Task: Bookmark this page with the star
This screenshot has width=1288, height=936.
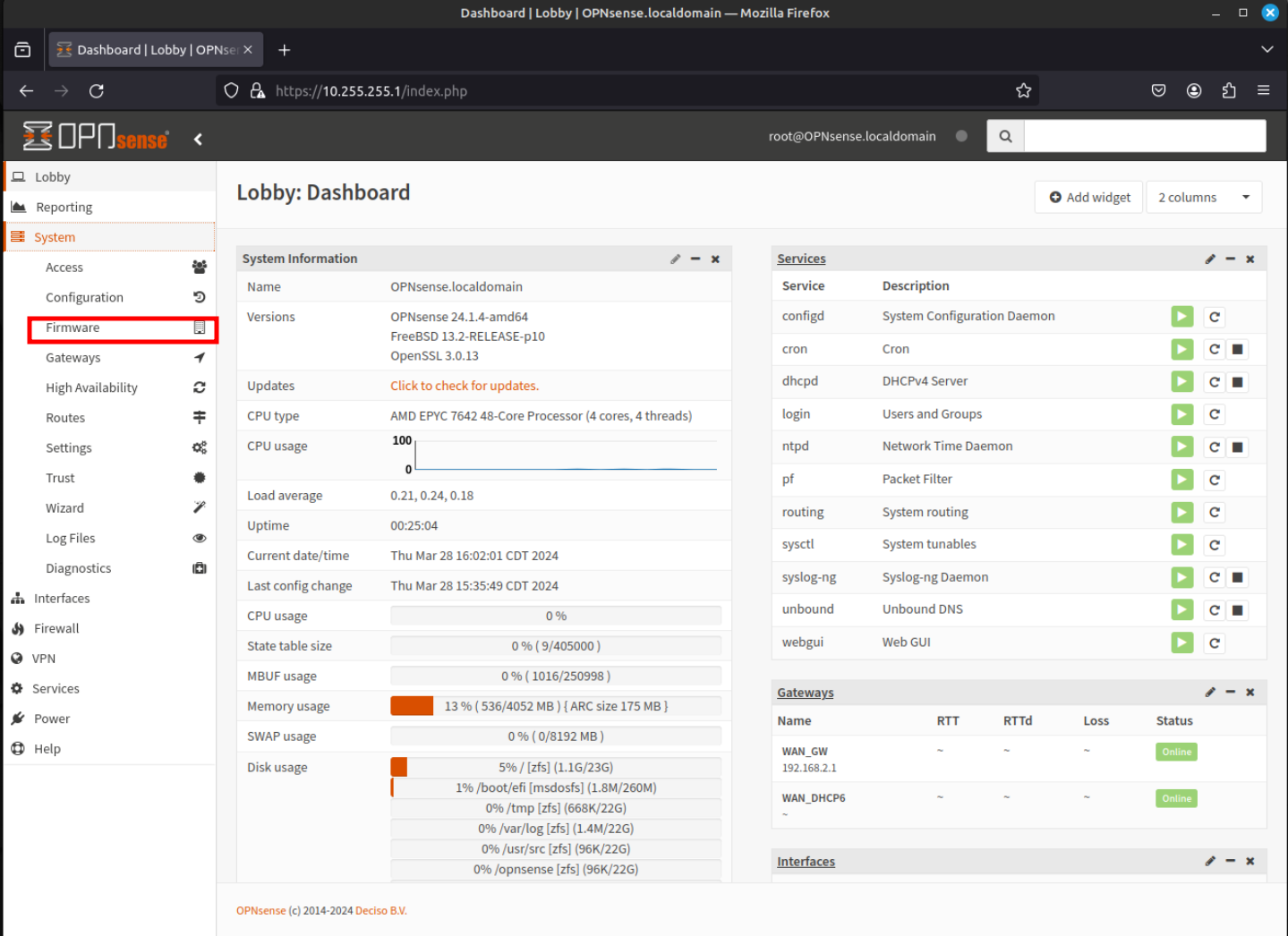Action: pyautogui.click(x=1024, y=90)
